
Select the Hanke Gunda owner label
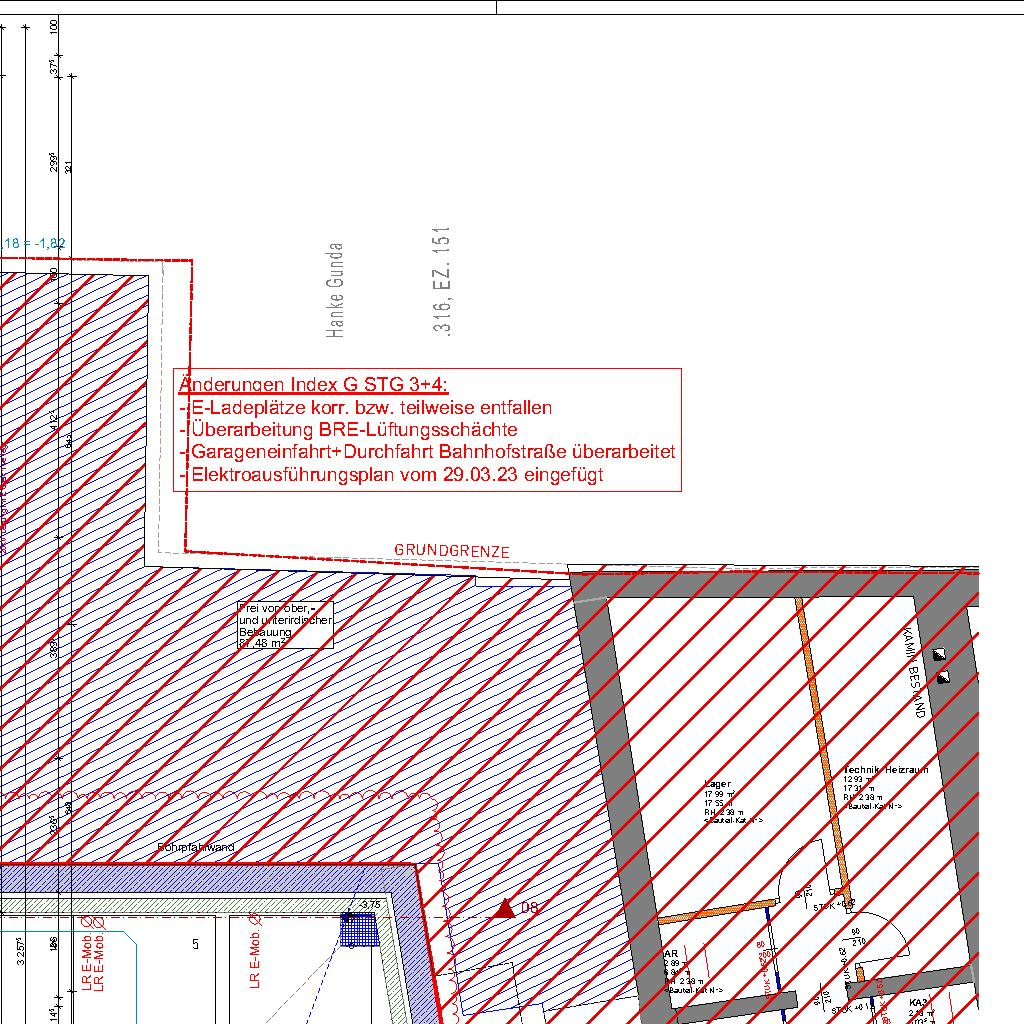pos(336,290)
